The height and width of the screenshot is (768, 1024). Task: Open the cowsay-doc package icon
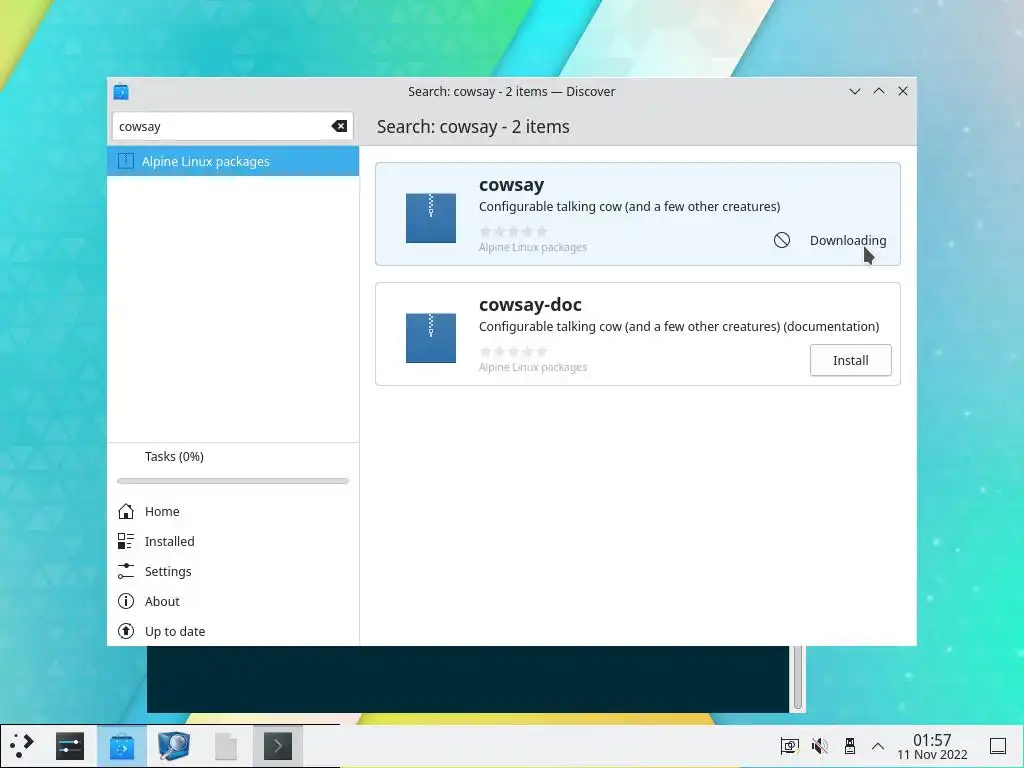(x=431, y=338)
